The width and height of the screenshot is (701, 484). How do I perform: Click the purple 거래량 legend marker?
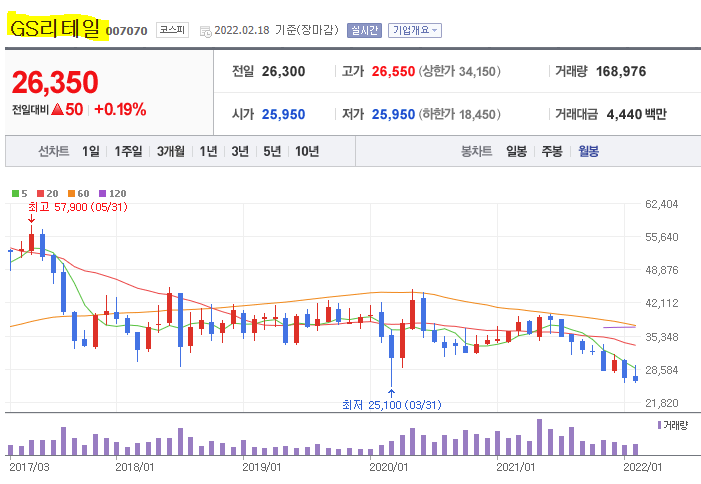click(659, 425)
